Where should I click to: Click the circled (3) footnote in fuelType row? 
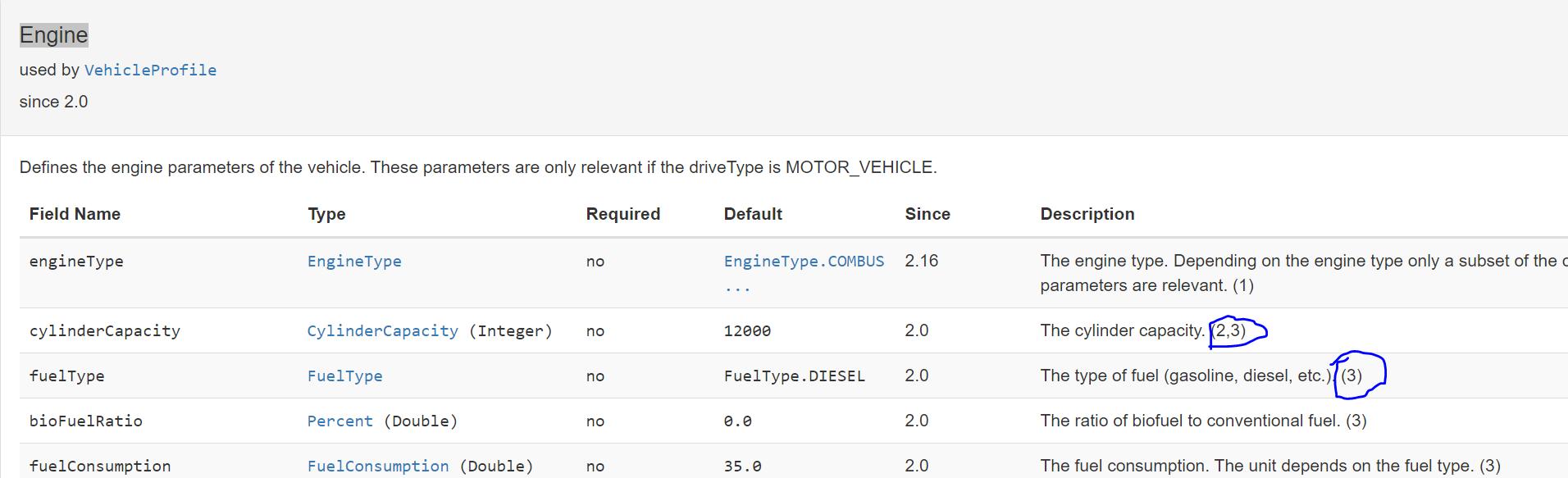[x=1351, y=376]
